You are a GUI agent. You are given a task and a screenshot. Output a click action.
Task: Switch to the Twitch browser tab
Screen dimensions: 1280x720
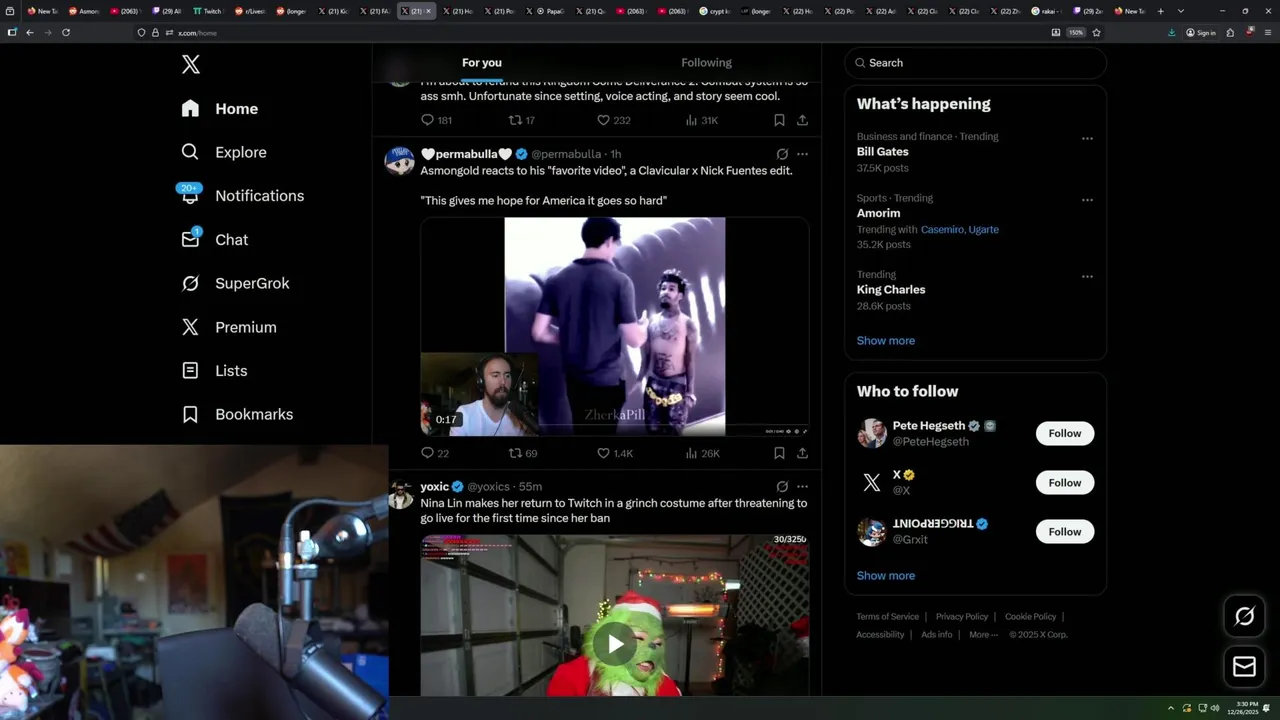click(208, 11)
